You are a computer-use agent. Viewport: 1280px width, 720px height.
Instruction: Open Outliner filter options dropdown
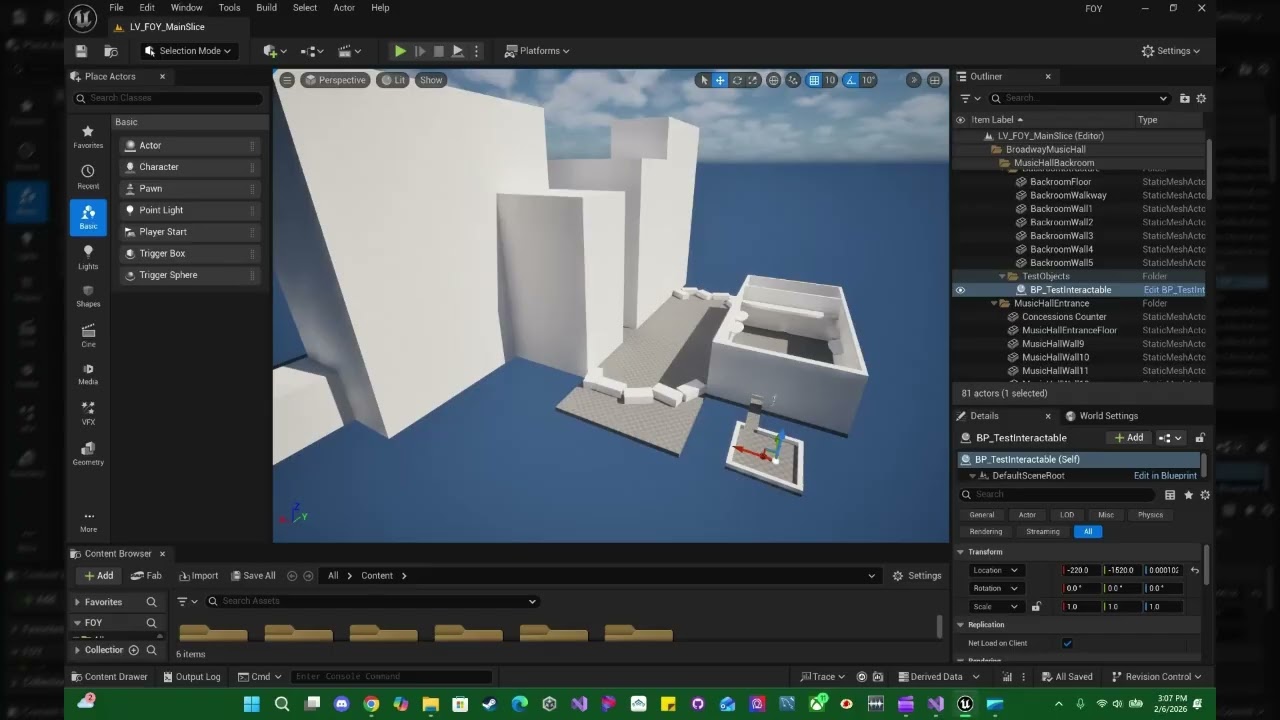click(x=969, y=98)
